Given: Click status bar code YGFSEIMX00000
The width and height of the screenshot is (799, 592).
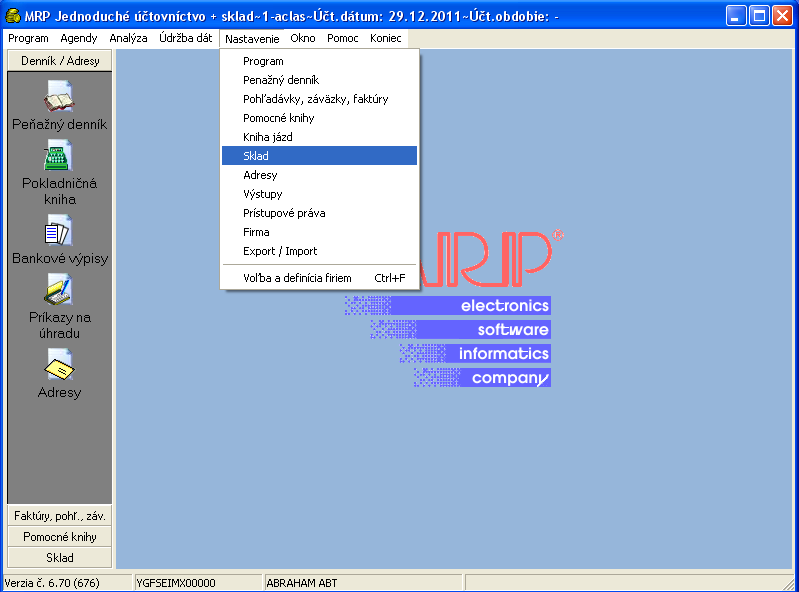Looking at the screenshot, I should click(x=176, y=583).
